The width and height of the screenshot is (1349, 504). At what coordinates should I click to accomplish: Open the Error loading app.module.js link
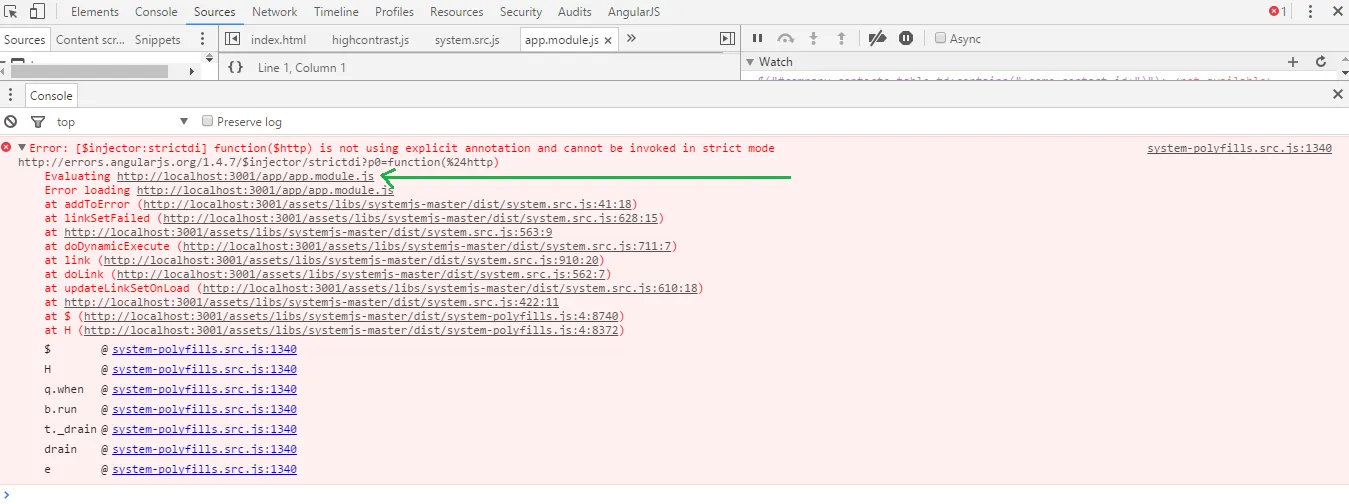coord(265,190)
